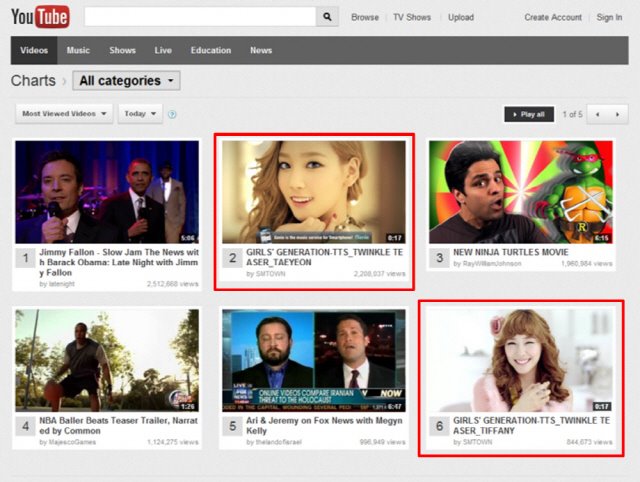The image size is (640, 482).
Task: Open the Twinkle Teaser Tiffany thumbnail
Action: [x=521, y=360]
